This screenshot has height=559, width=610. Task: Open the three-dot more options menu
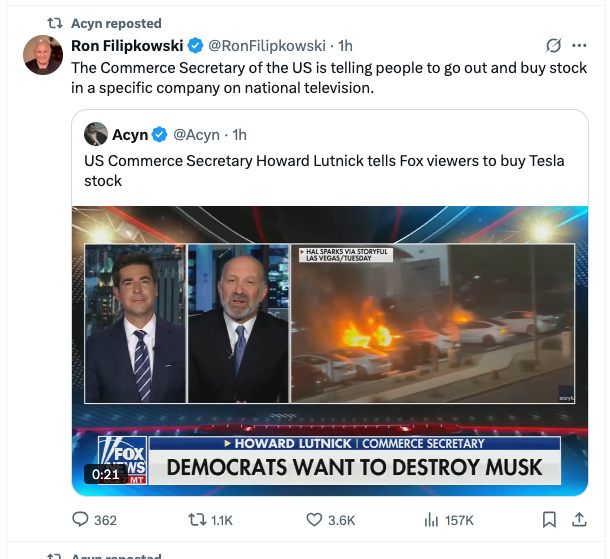[579, 45]
